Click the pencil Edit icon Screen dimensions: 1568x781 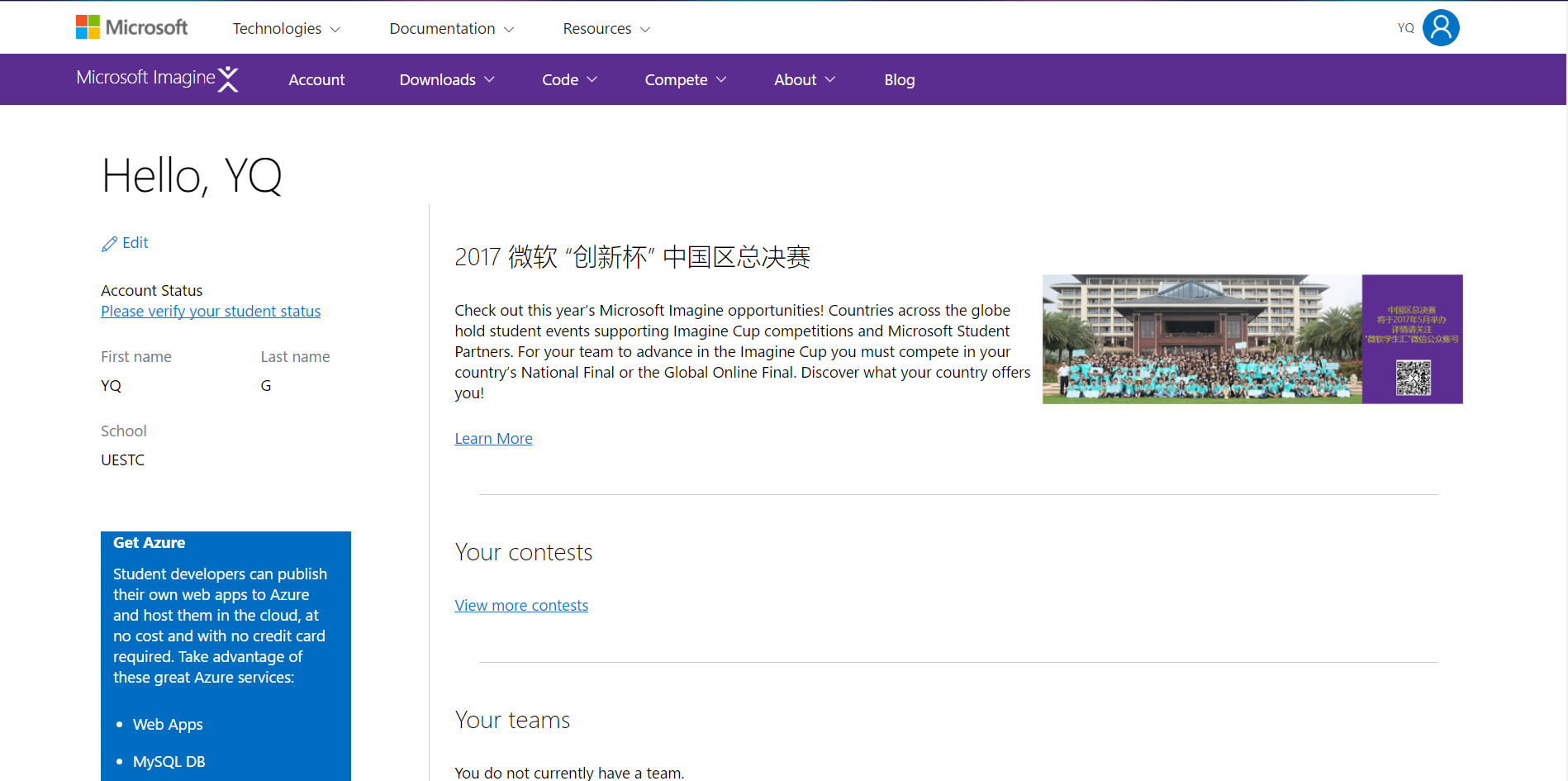click(x=109, y=244)
